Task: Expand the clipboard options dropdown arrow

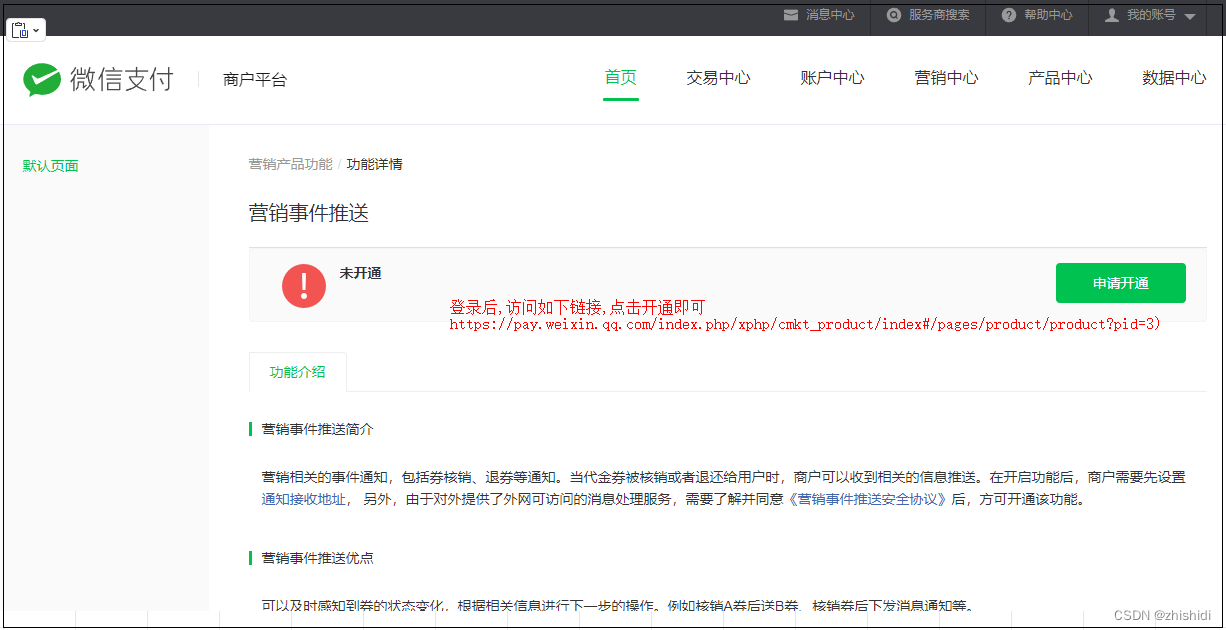Action: point(37,30)
